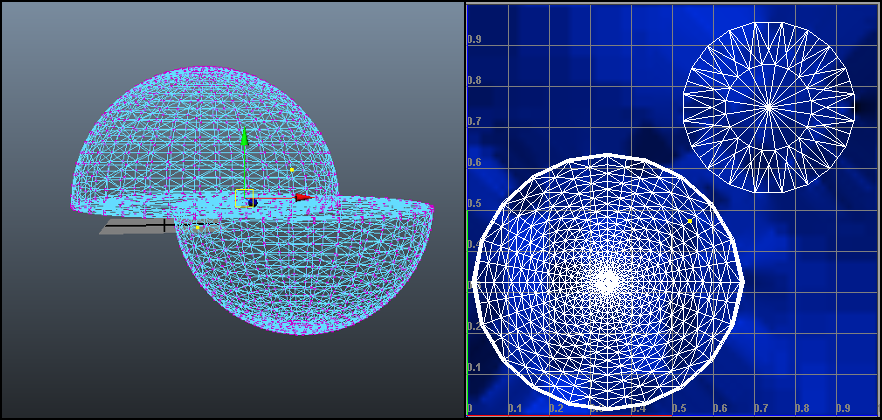Image resolution: width=882 pixels, height=420 pixels.
Task: Click the 0.7 label on the vertical UV axis
Action: tap(477, 121)
